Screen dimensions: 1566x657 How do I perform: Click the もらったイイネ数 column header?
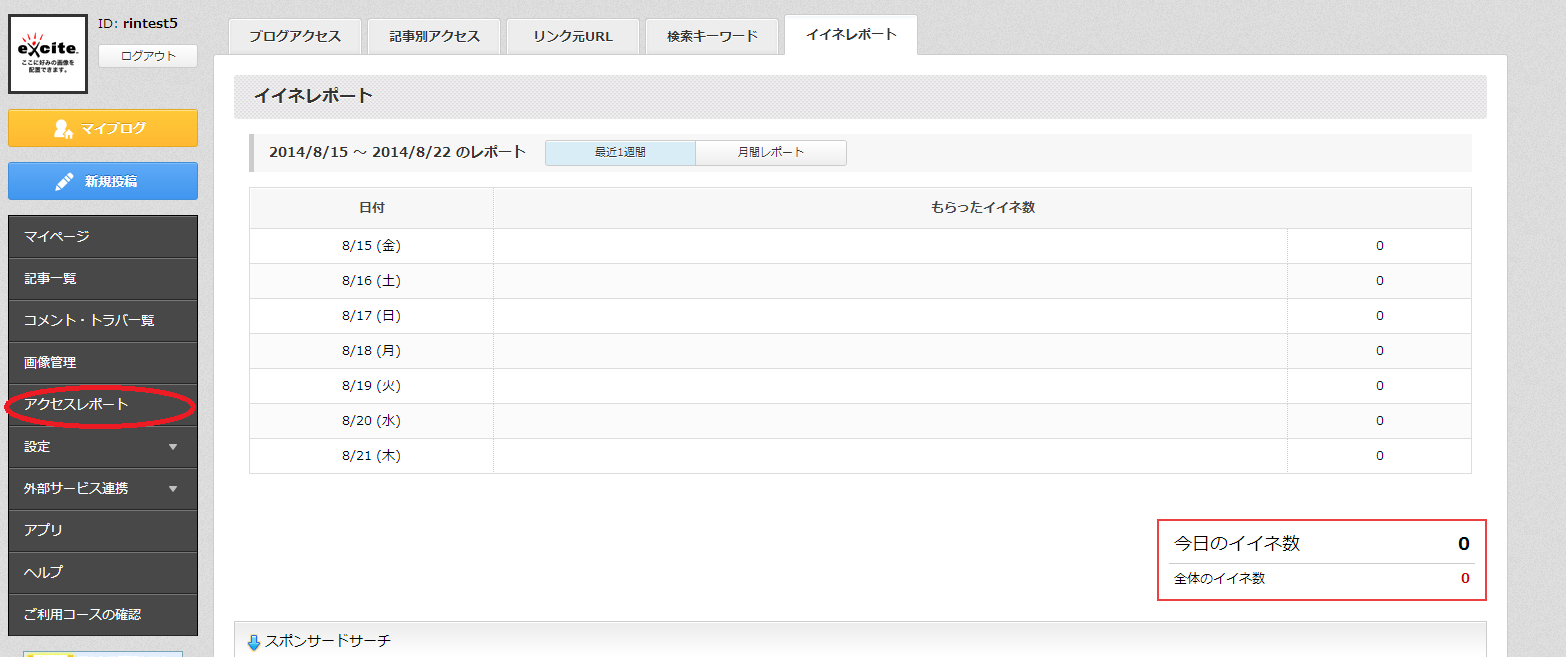tap(982, 208)
